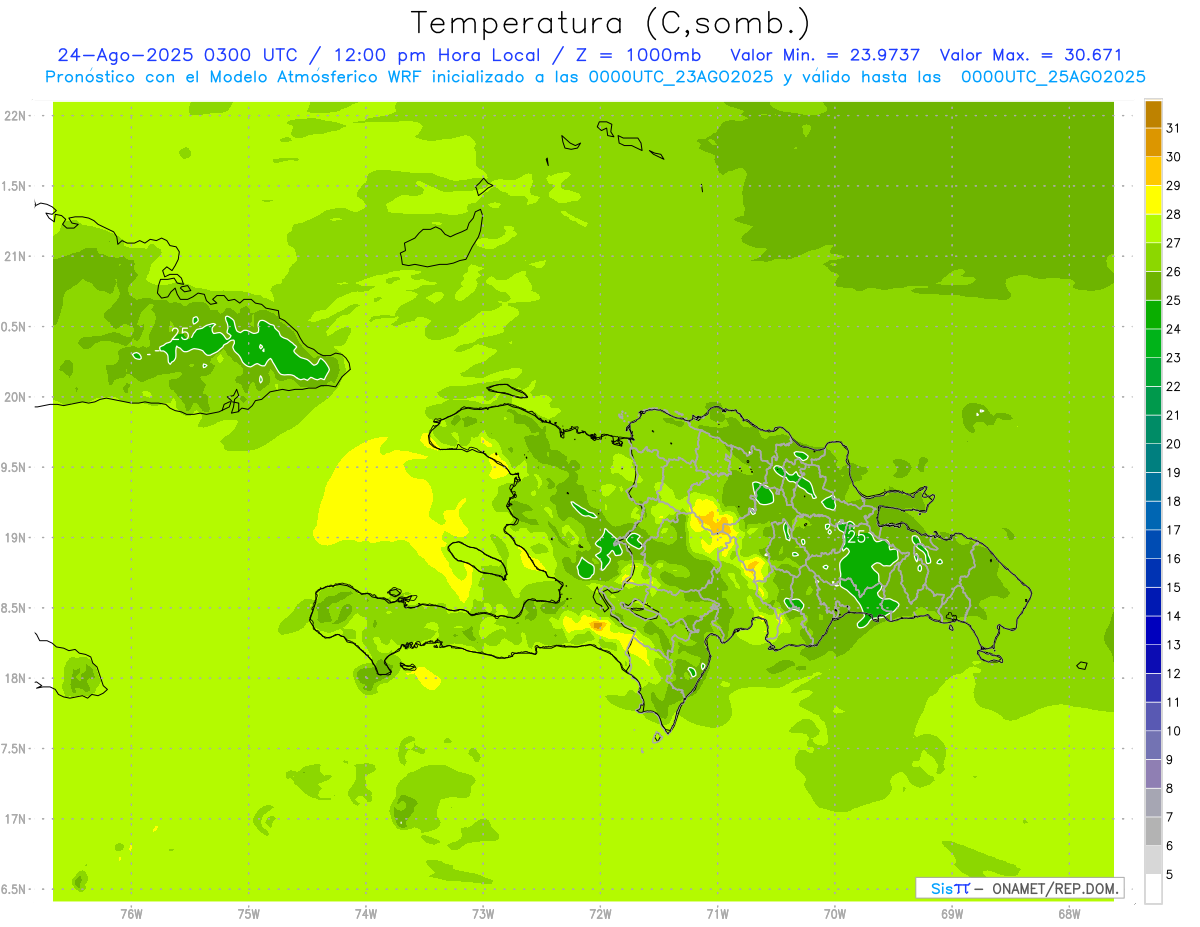The width and height of the screenshot is (1200, 927).
Task: Click the "75W" longitude label
Action: click(249, 914)
